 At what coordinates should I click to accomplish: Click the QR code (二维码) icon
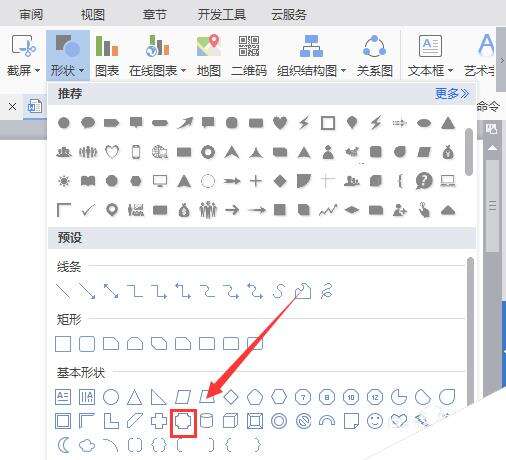(x=249, y=55)
